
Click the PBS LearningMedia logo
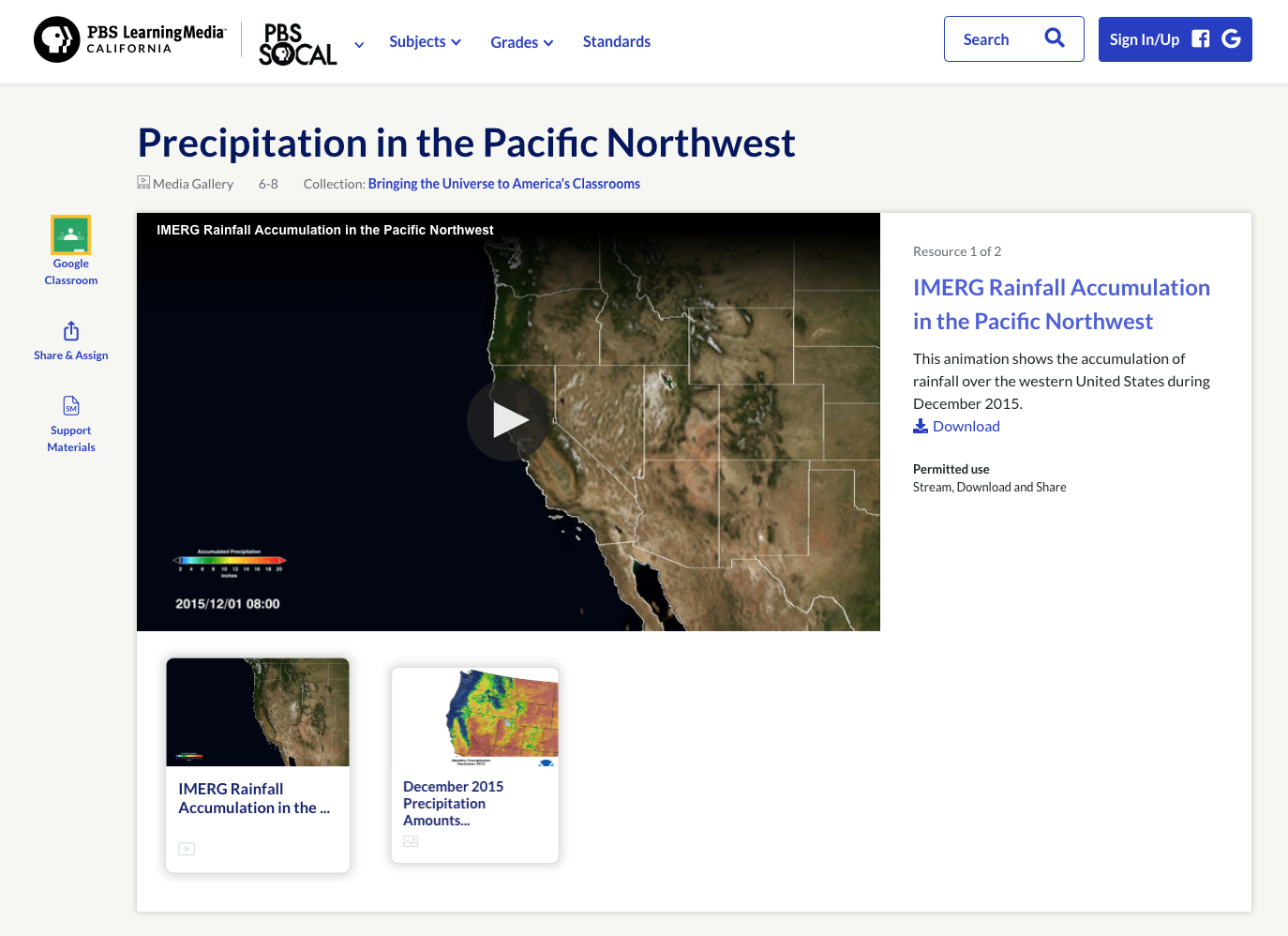pyautogui.click(x=128, y=40)
